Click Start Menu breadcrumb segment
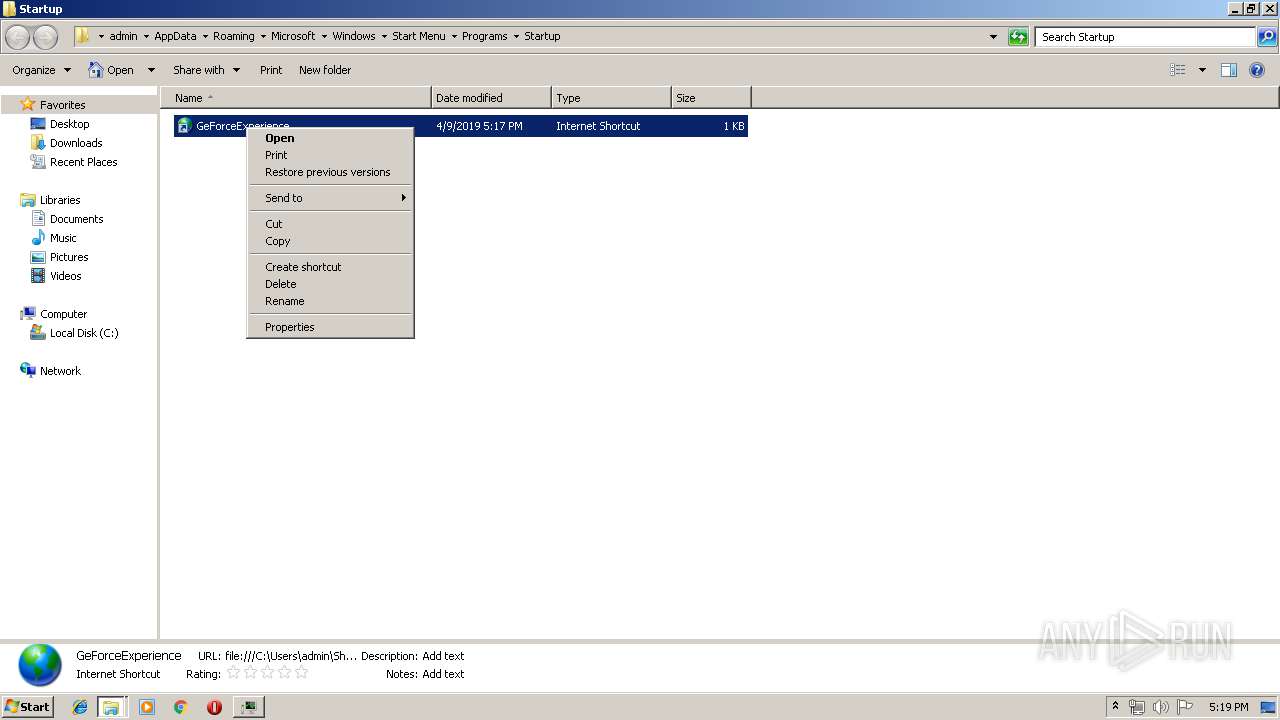 tap(419, 37)
